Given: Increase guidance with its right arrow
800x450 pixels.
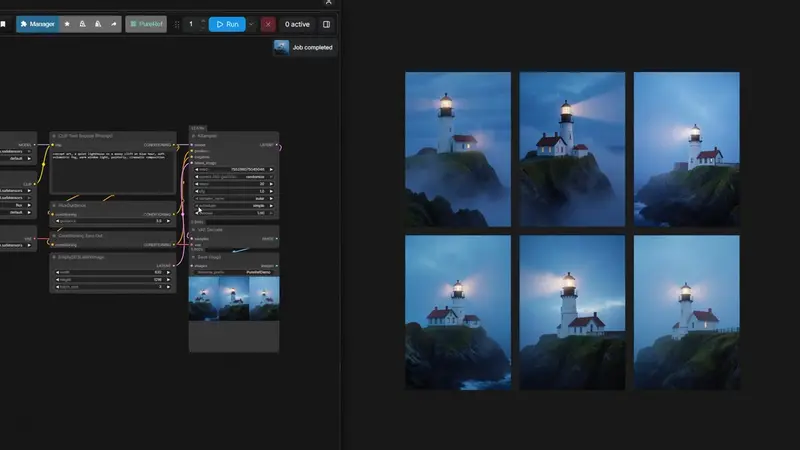Looking at the screenshot, I should coord(168,221).
